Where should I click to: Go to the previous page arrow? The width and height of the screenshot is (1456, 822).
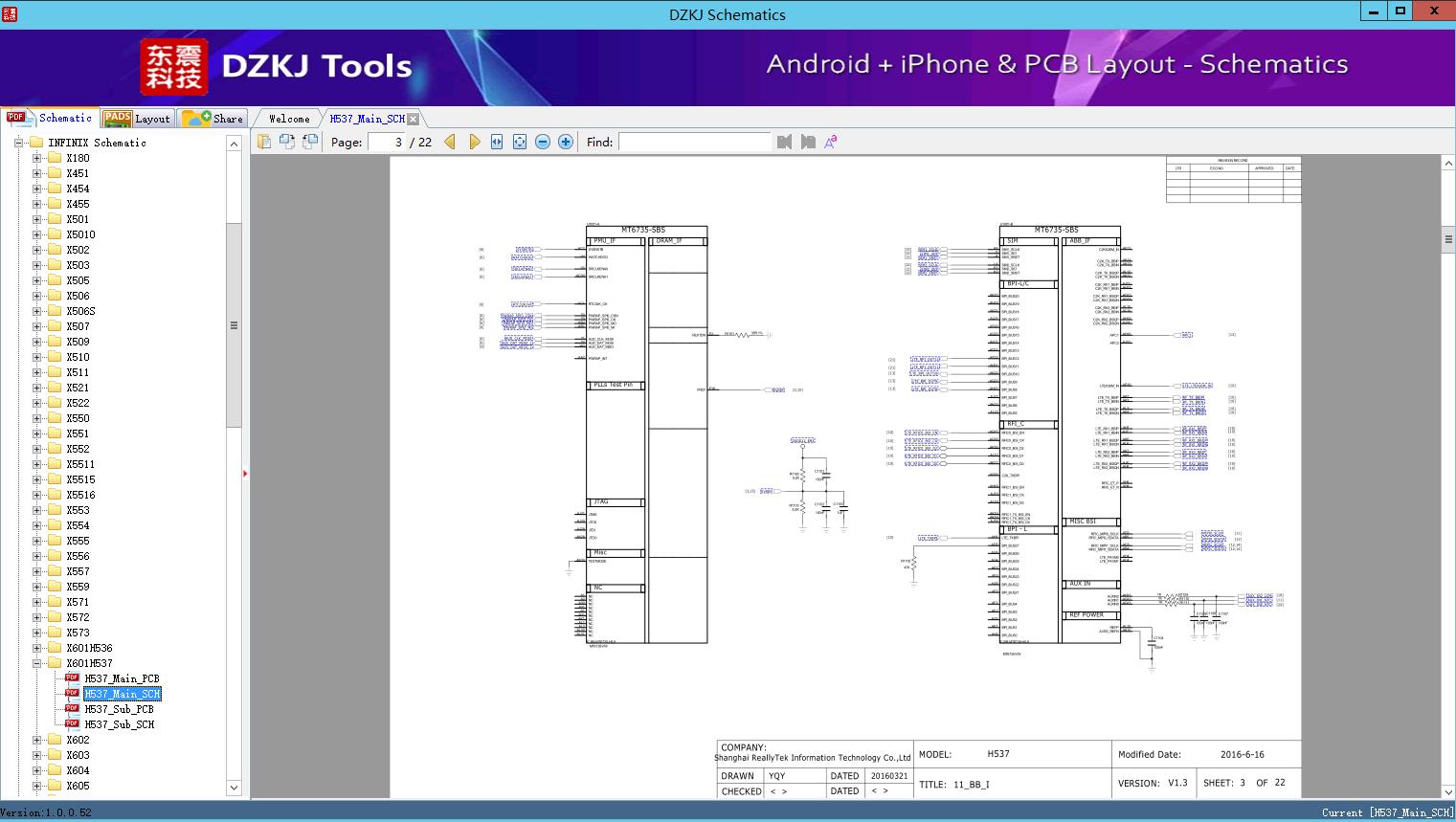450,142
